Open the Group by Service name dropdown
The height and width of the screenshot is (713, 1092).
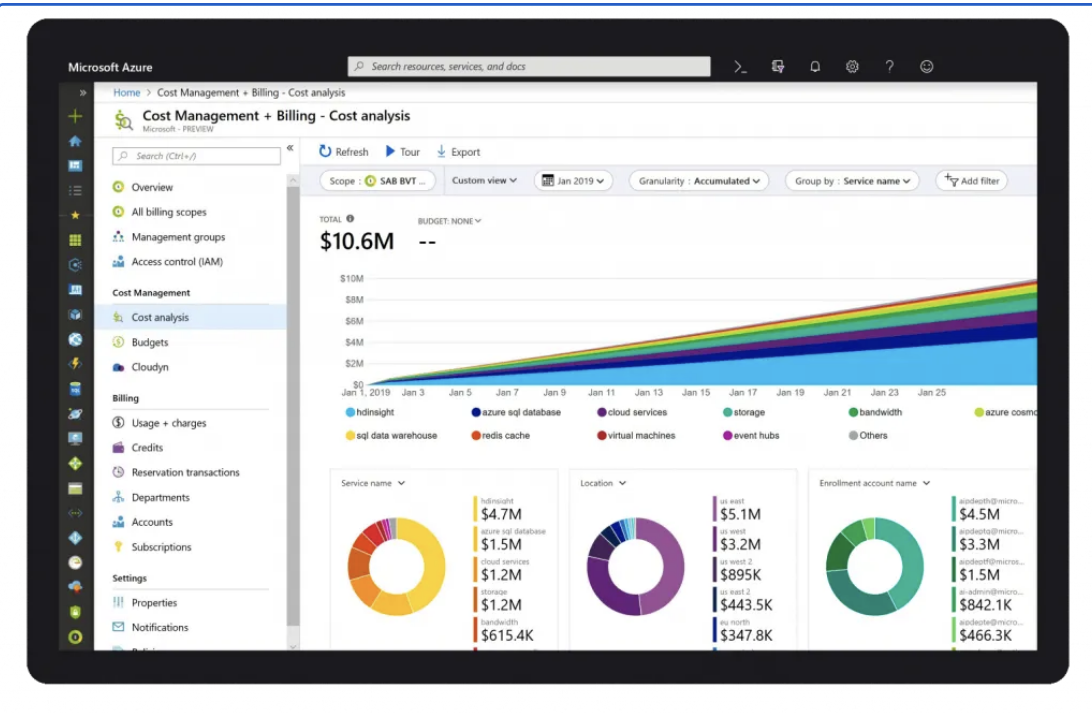tap(852, 181)
